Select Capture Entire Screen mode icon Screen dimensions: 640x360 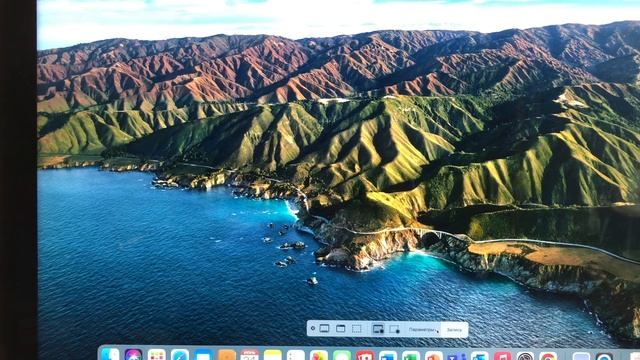coord(324,329)
